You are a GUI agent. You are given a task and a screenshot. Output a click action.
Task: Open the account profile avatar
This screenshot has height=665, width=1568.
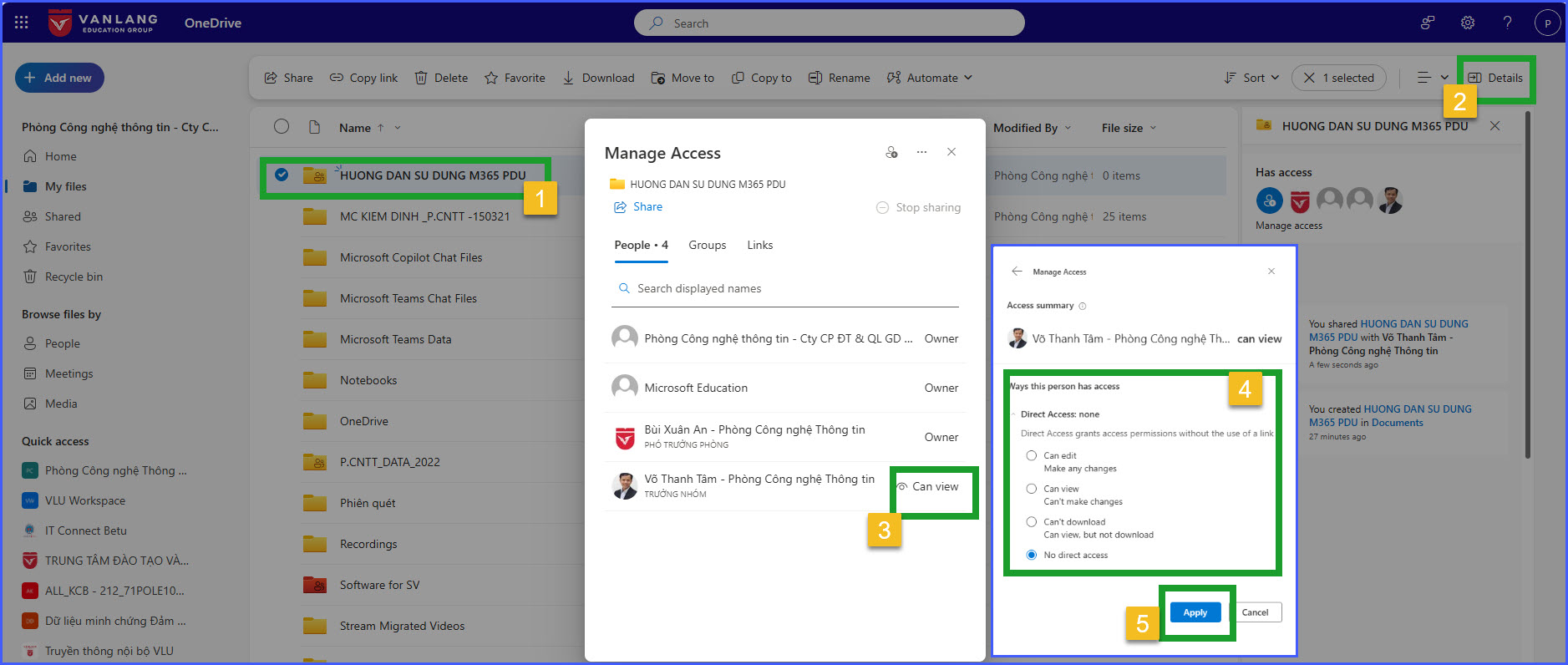(x=1547, y=23)
